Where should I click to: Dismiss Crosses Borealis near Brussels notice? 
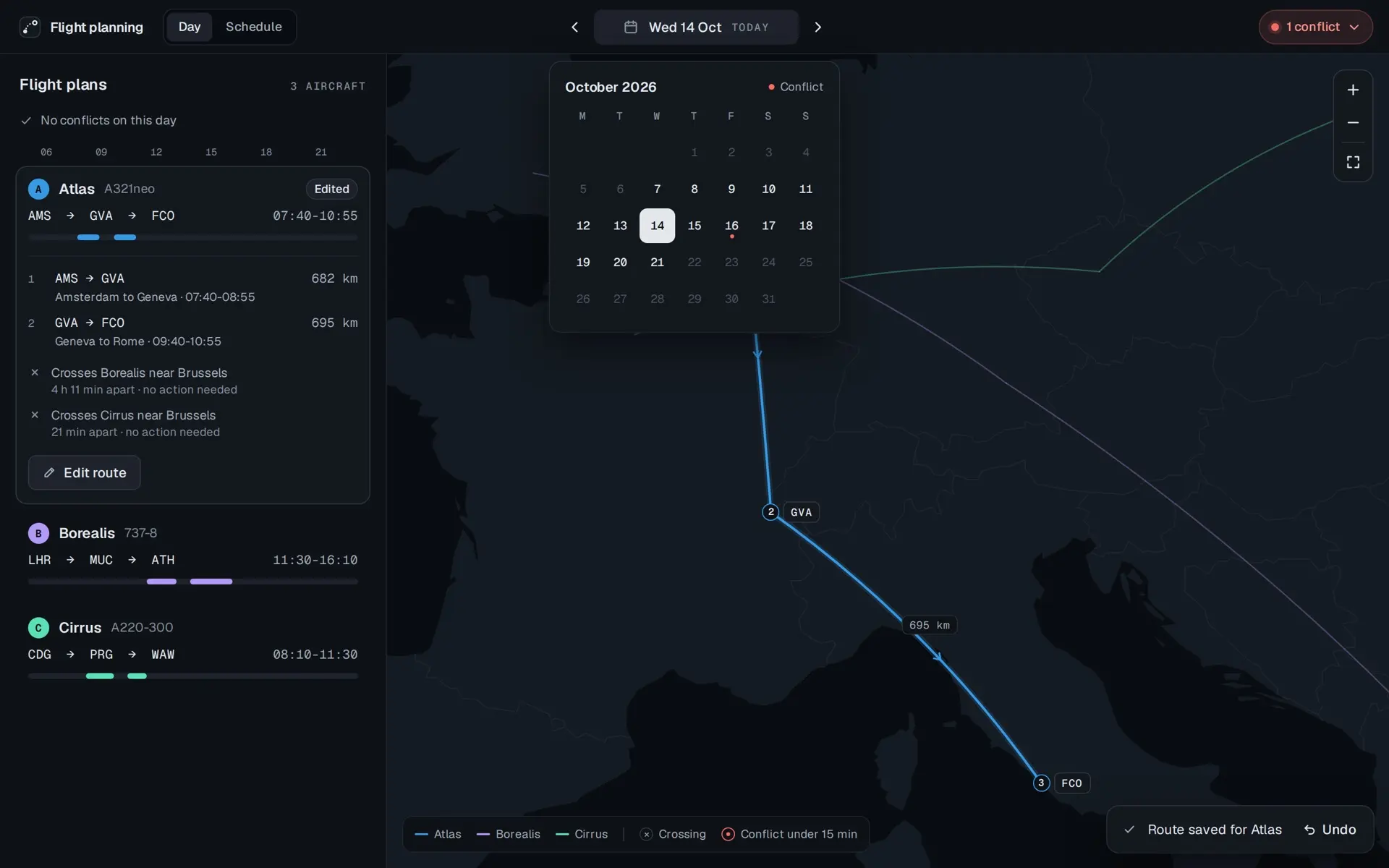click(x=35, y=373)
